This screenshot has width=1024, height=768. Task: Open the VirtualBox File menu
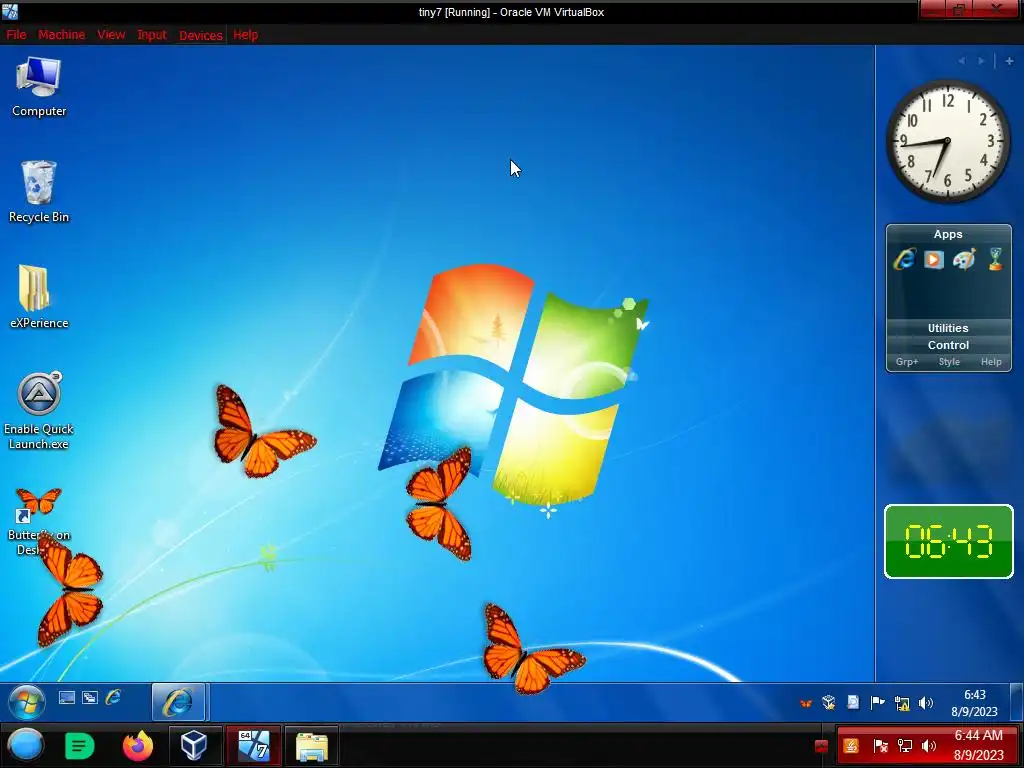click(x=16, y=35)
